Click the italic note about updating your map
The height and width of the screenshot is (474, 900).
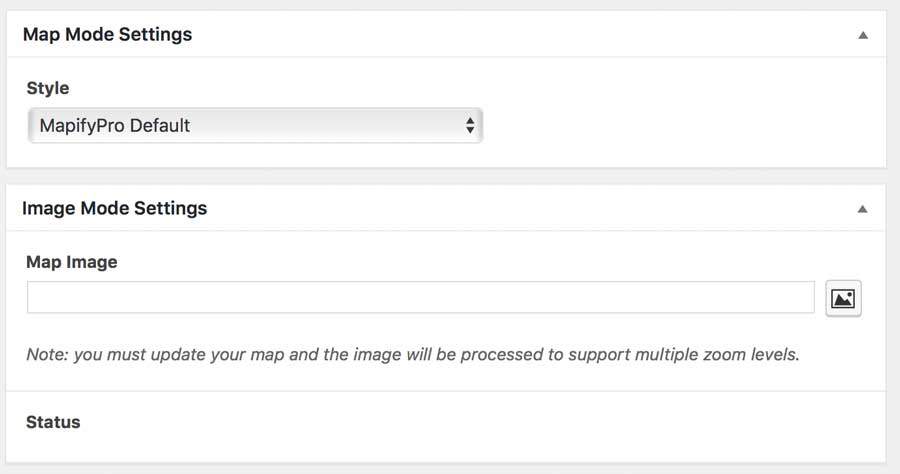413,355
